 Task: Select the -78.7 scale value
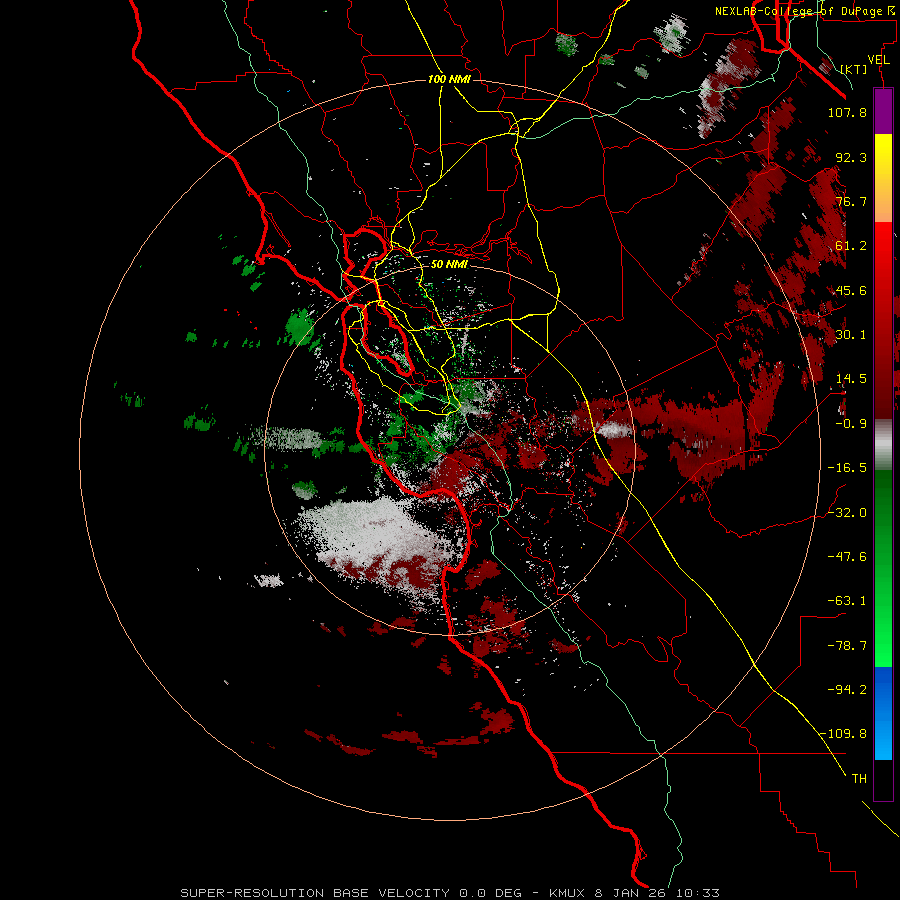click(847, 646)
